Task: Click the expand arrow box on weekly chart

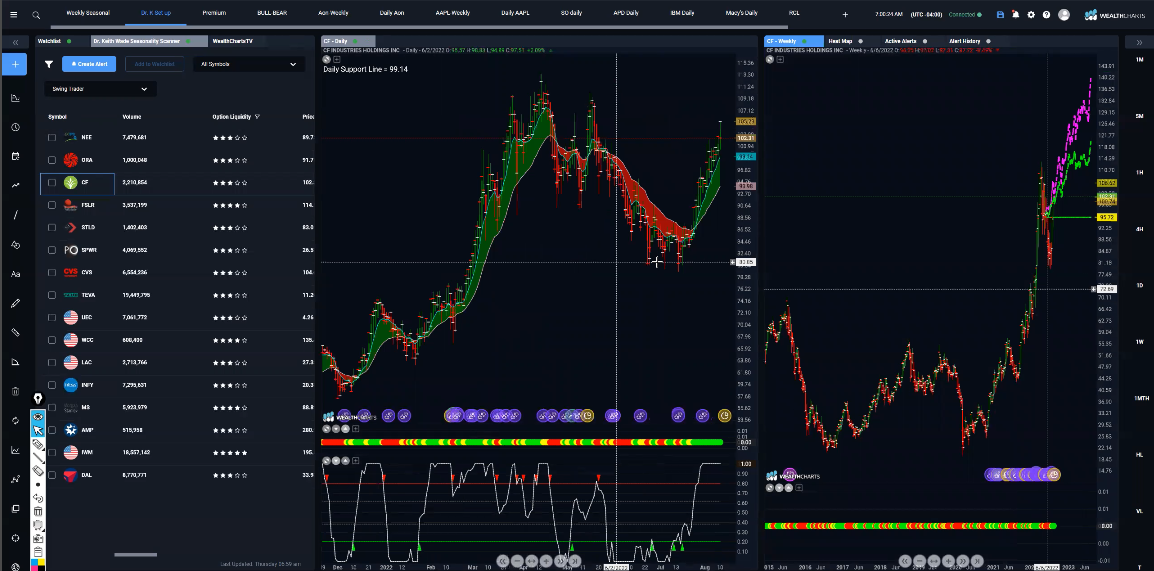Action: 780,59
